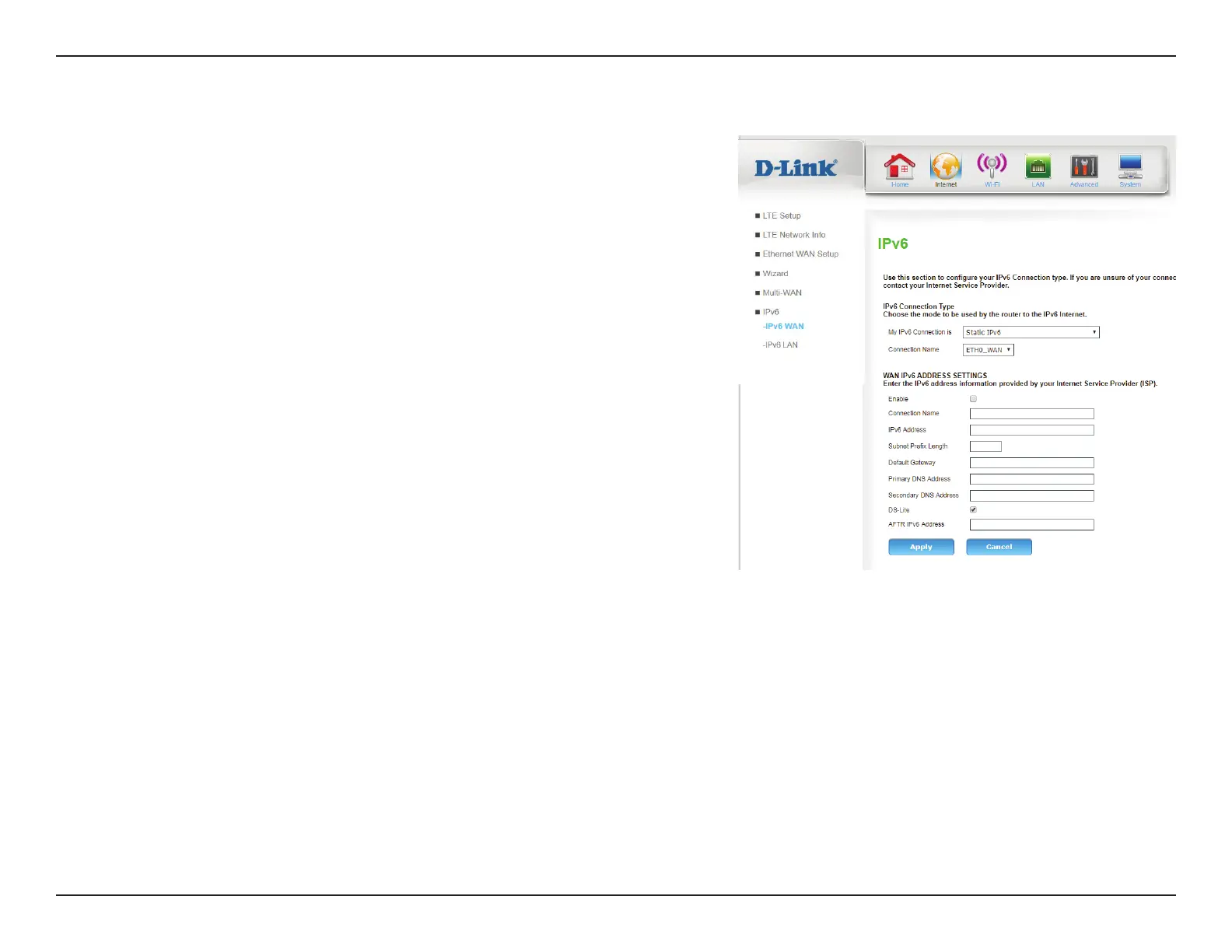This screenshot has height=952, width=1232.
Task: Click the Apply button
Action: [921, 547]
